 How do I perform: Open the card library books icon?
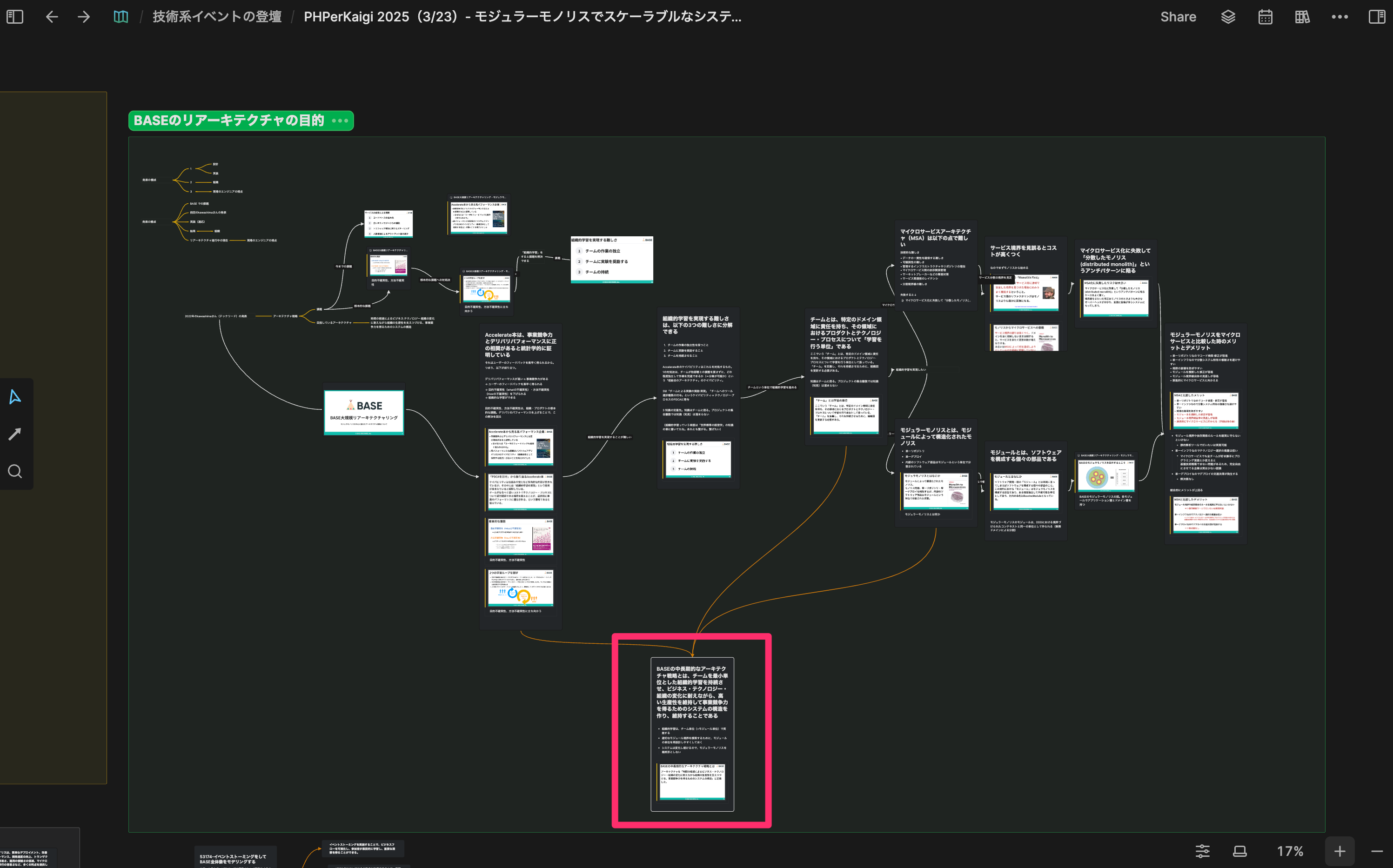[x=1302, y=17]
